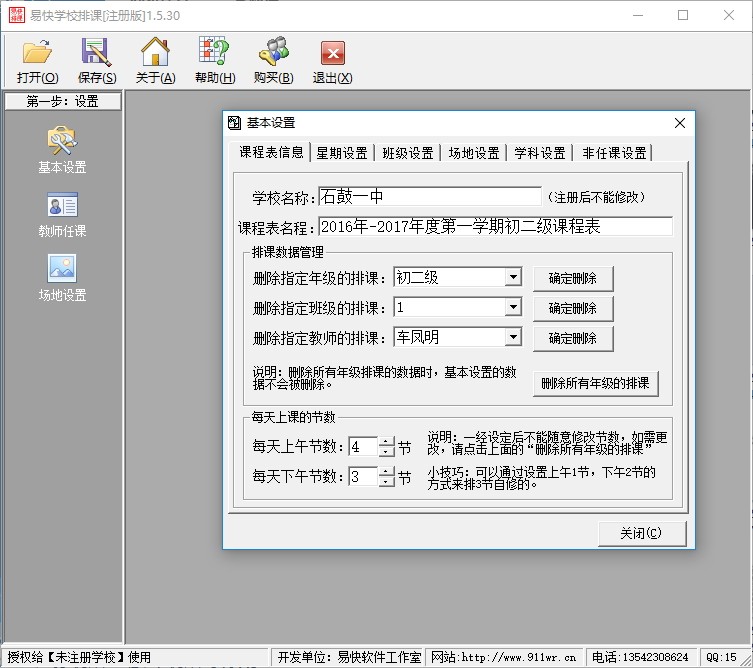Open the class dropdown showing 1

513,307
